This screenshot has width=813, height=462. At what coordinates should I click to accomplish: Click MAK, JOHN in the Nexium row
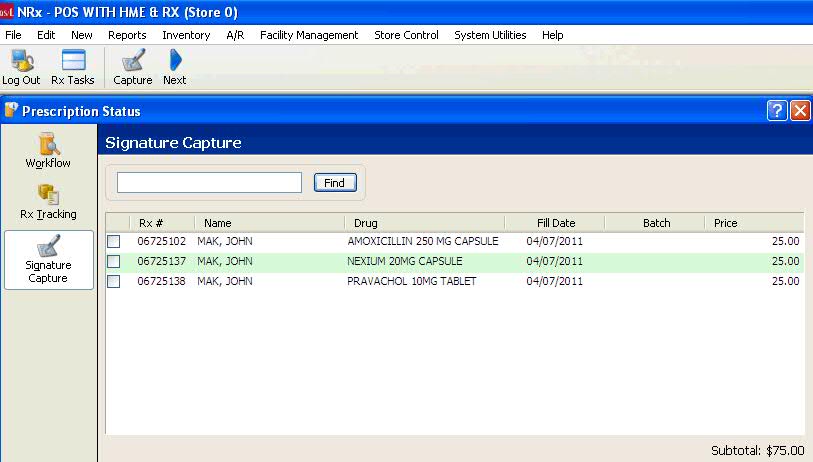225,261
